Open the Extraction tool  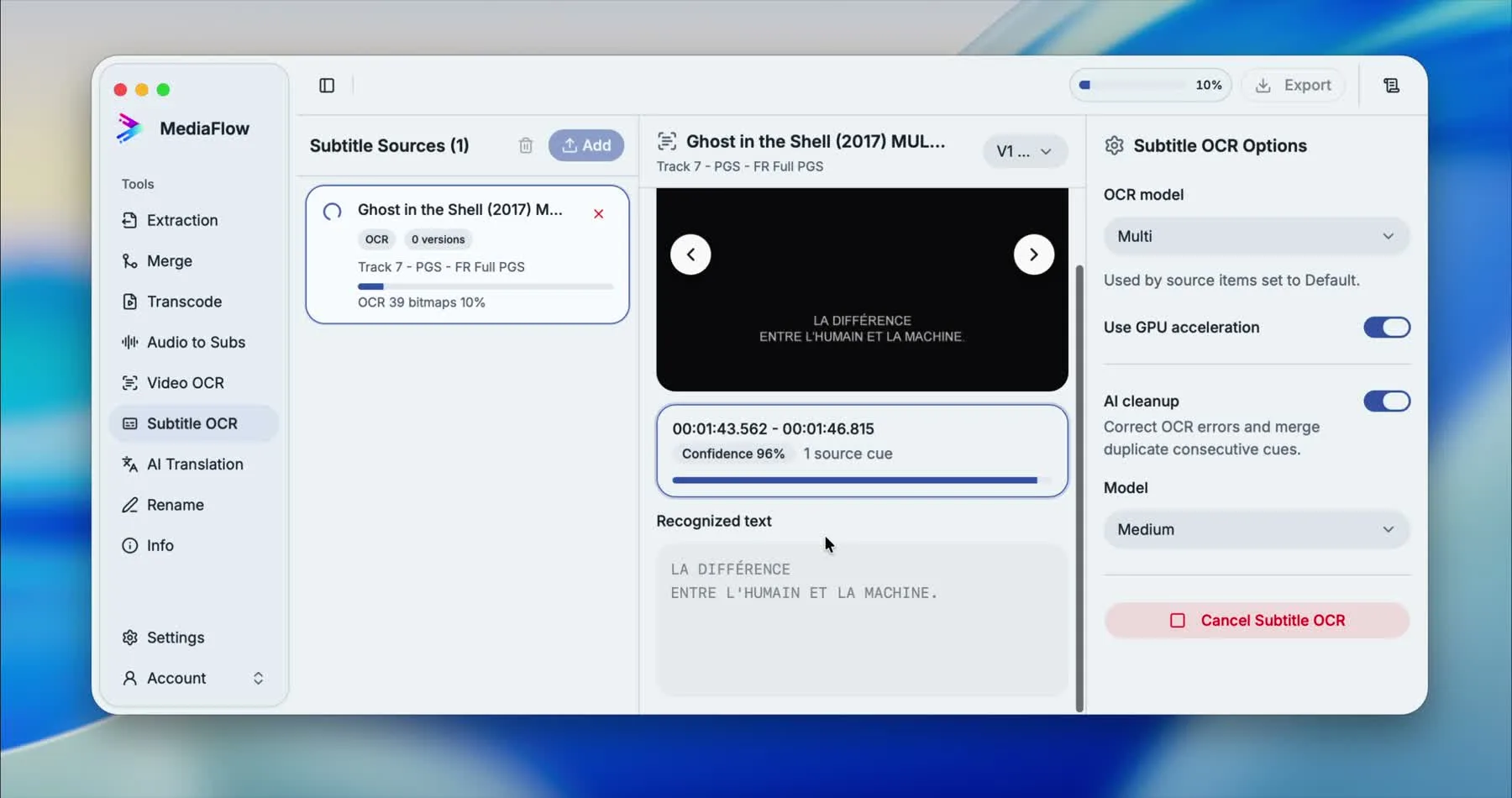pos(193,220)
